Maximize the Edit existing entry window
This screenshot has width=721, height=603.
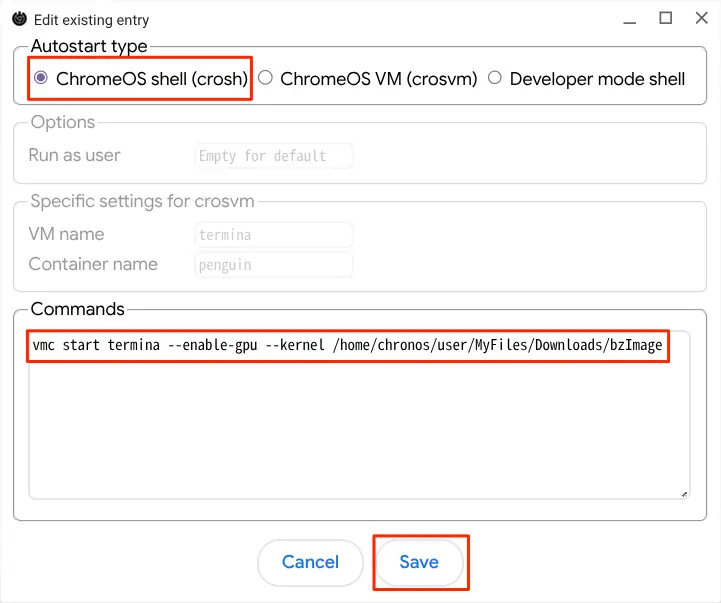665,18
